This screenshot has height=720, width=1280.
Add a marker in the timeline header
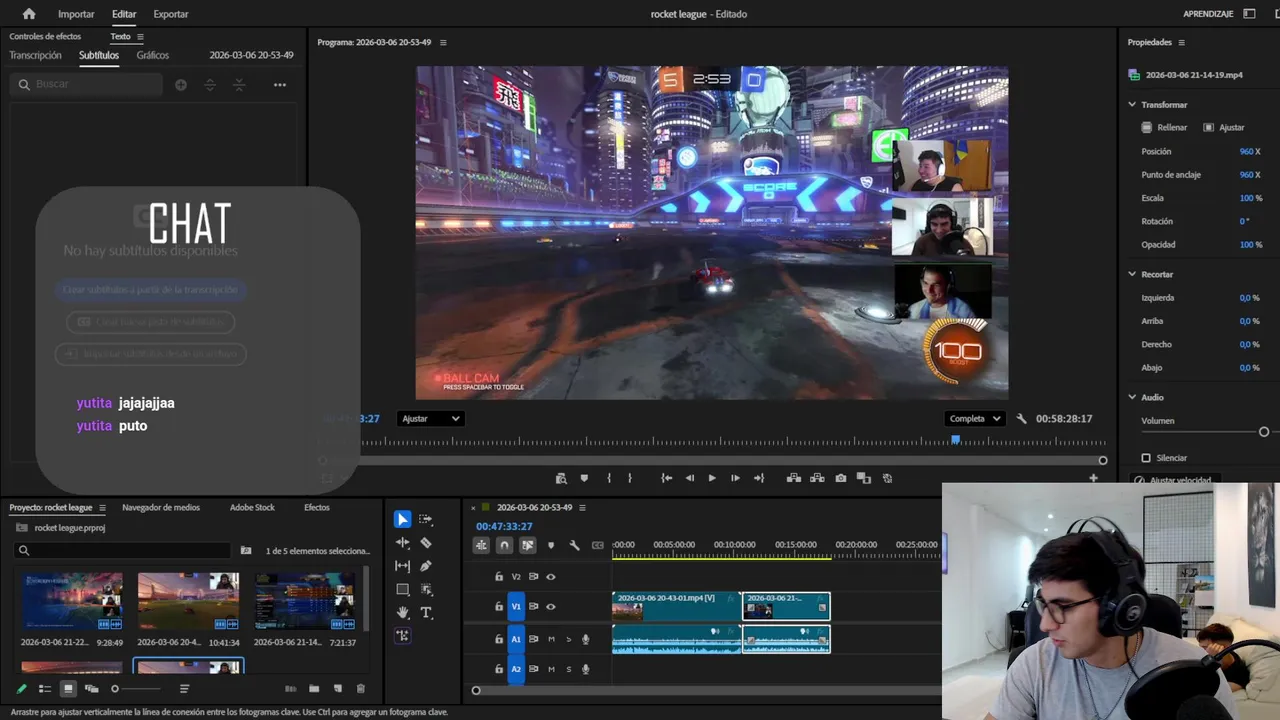coord(550,545)
